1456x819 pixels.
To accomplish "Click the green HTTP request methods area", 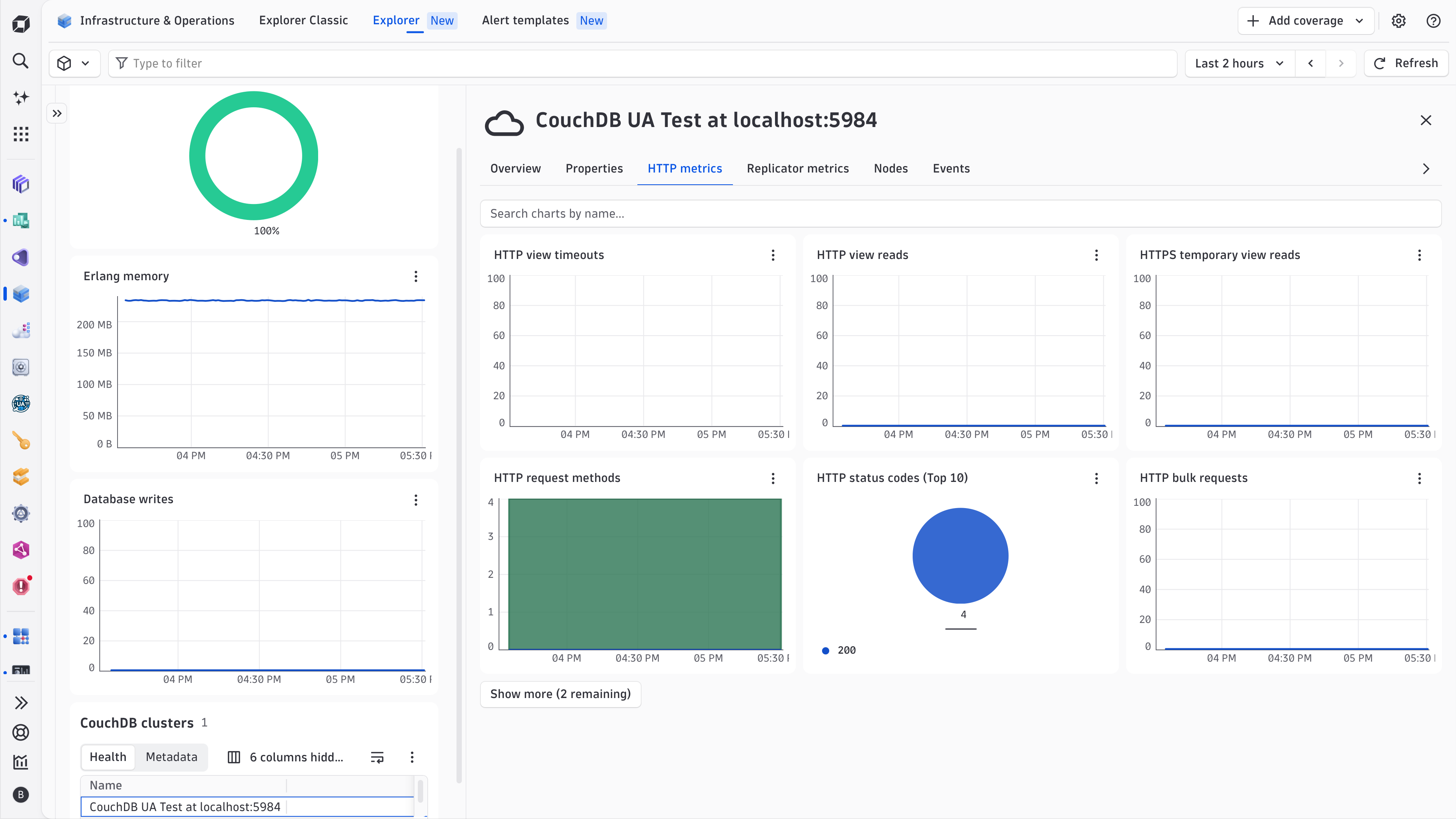I will (645, 574).
